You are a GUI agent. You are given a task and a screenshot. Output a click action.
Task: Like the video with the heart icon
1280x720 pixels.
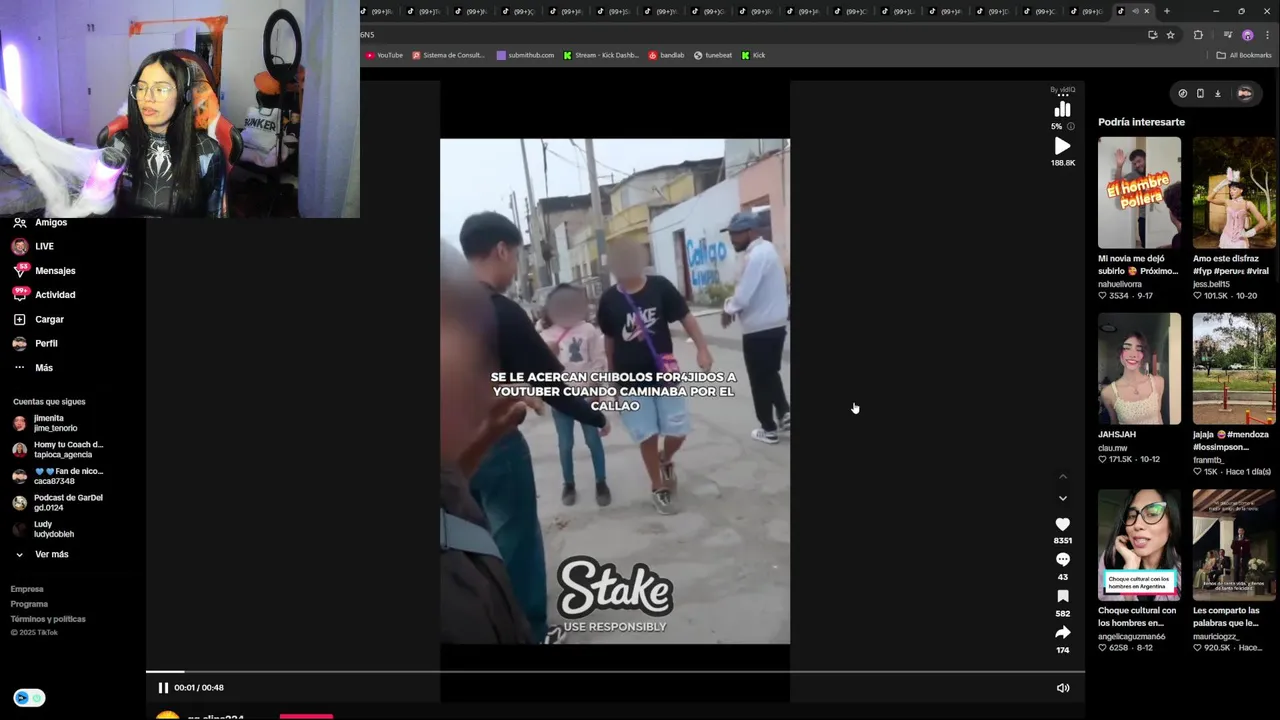click(1062, 524)
